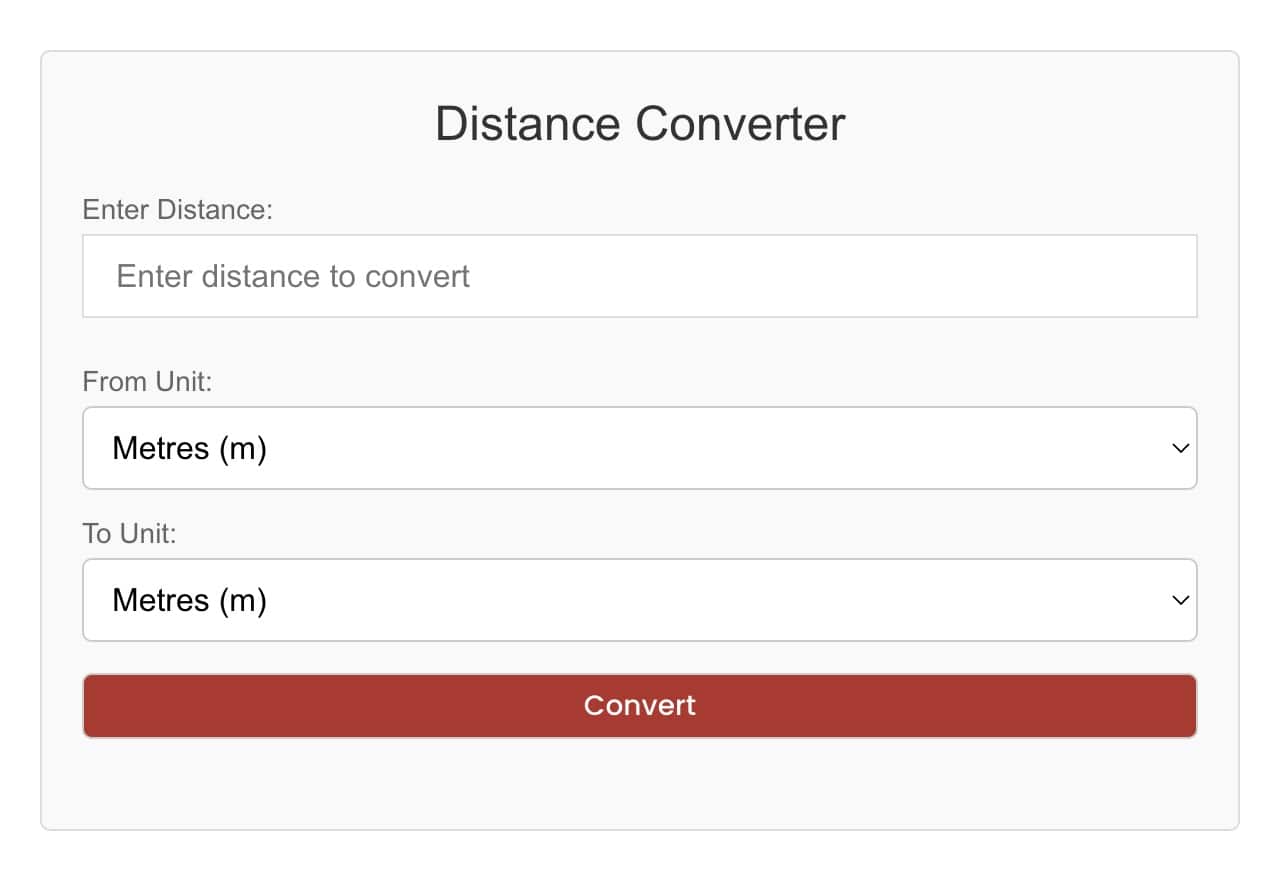Viewport: 1282px width, 882px height.
Task: Click the "Enter Distance:" label
Action: (x=177, y=210)
